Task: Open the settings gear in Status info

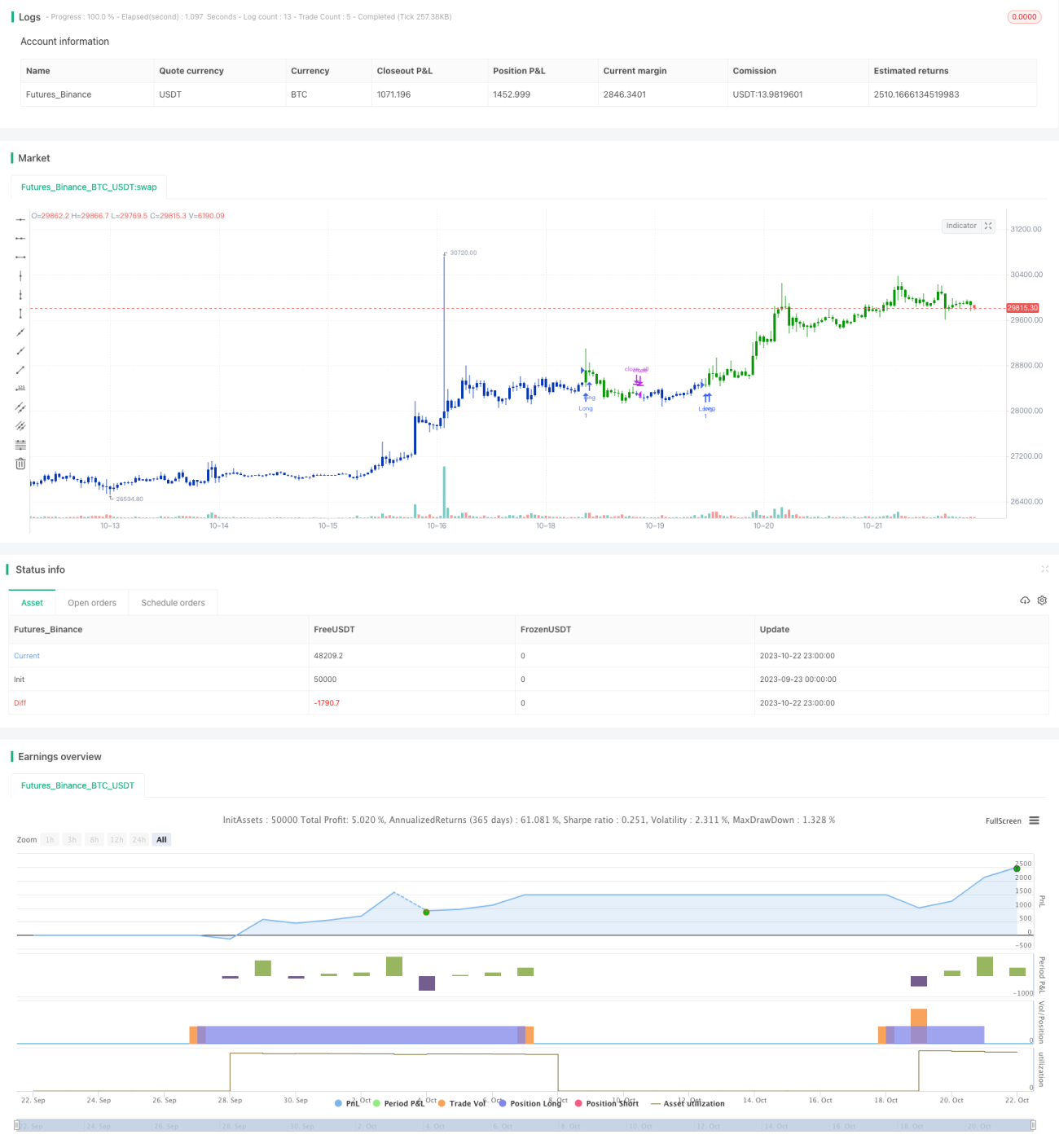Action: point(1042,600)
